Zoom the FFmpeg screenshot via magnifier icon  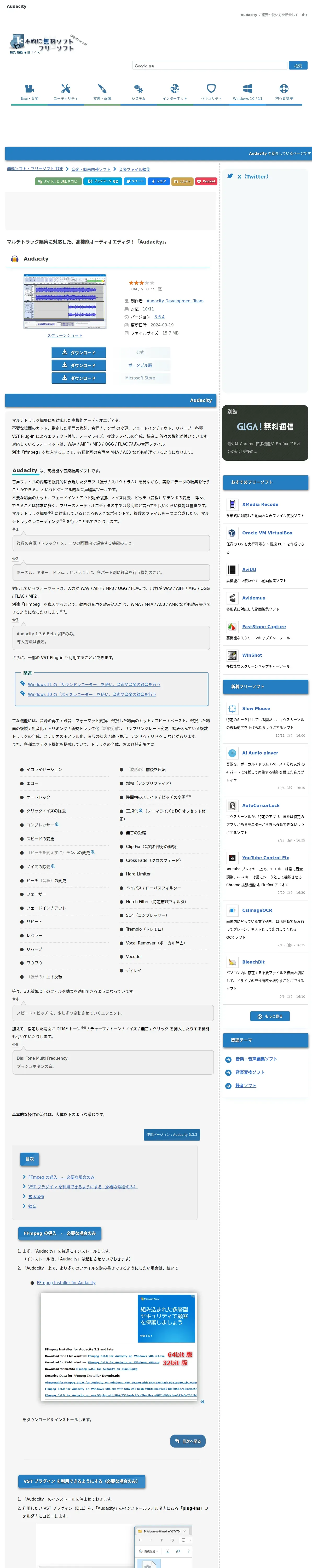[203, 1401]
